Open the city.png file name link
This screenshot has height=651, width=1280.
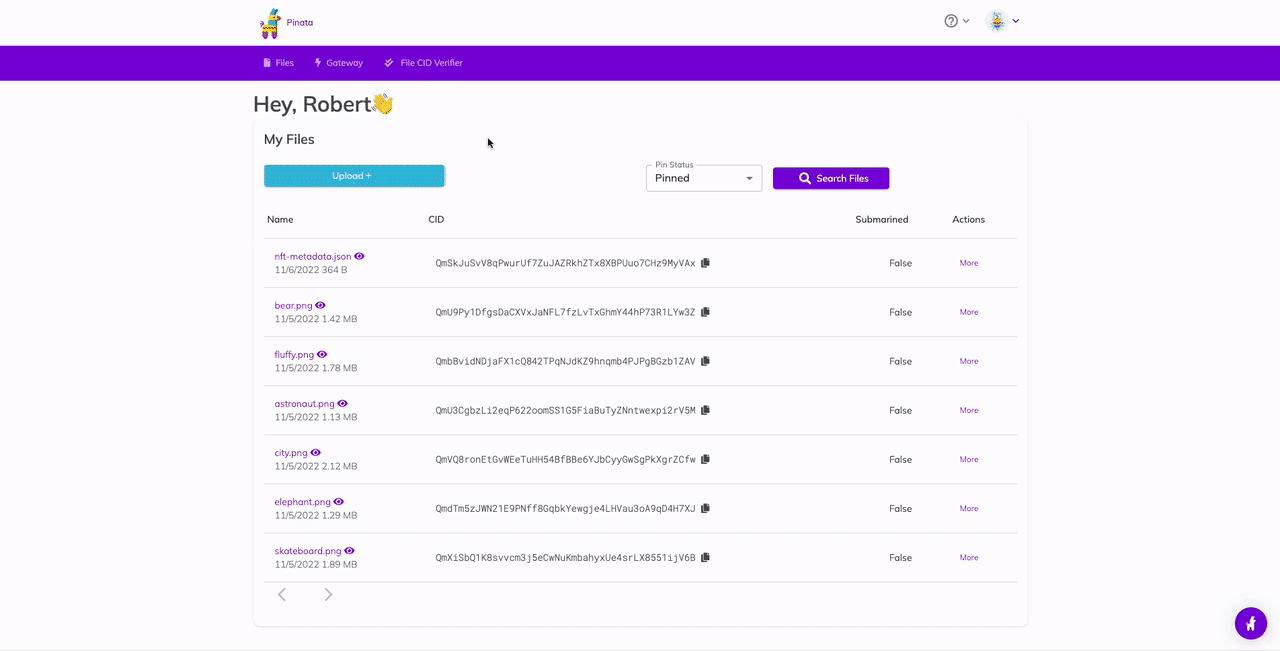tap(291, 453)
